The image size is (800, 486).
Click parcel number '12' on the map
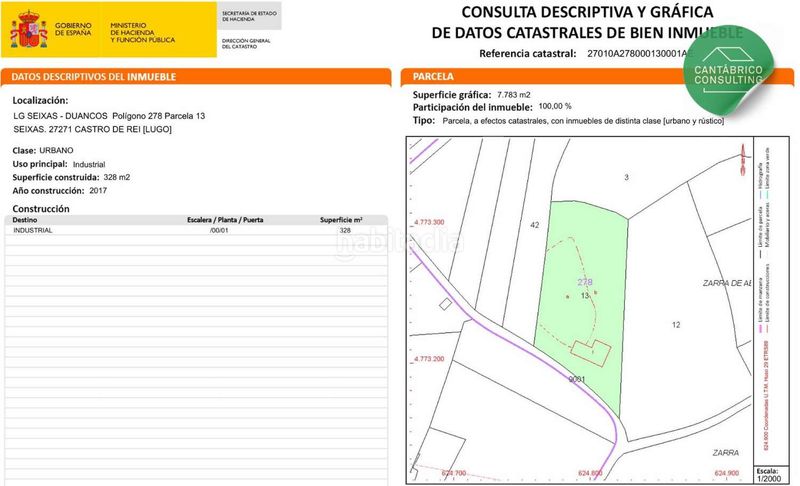676,325
